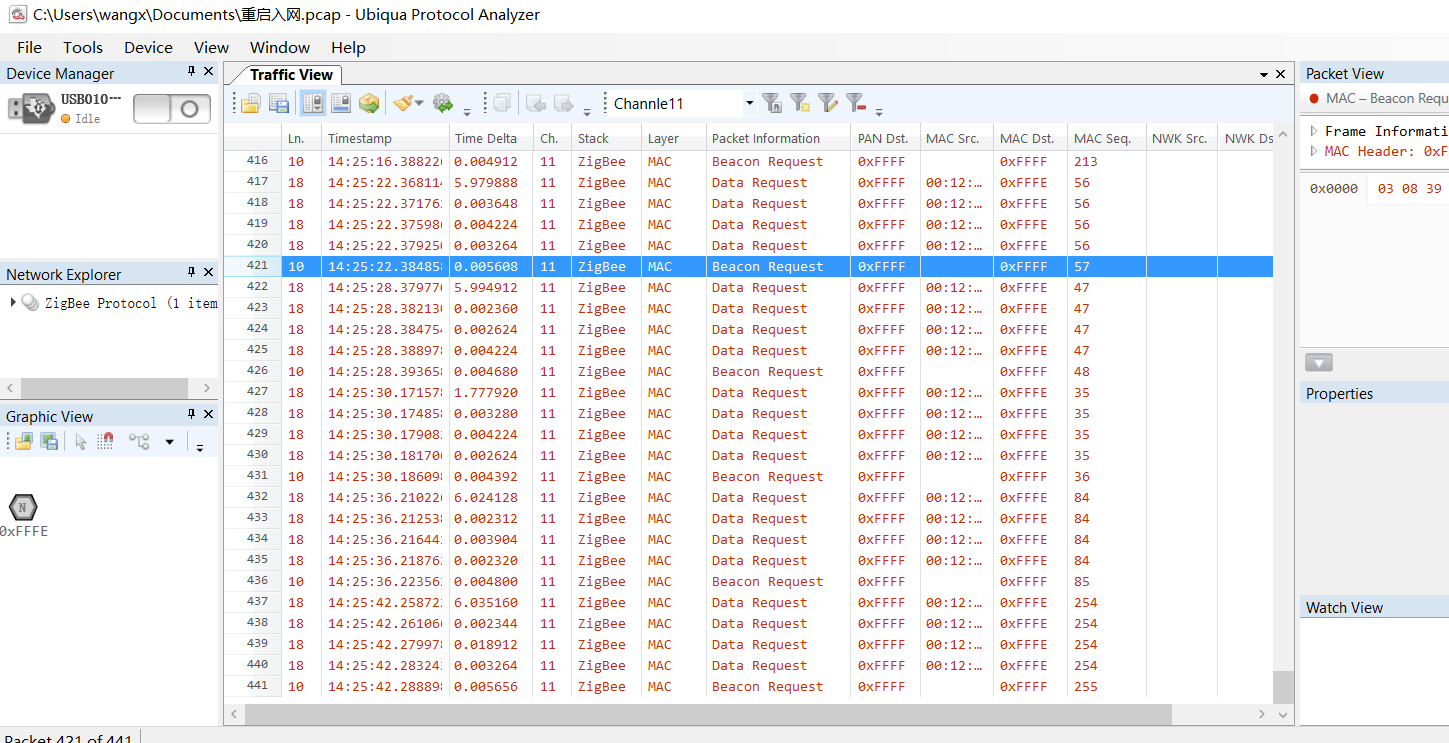This screenshot has height=743, width=1449.
Task: Click the Traffic View horizontal scrollbar
Action: [x=708, y=714]
